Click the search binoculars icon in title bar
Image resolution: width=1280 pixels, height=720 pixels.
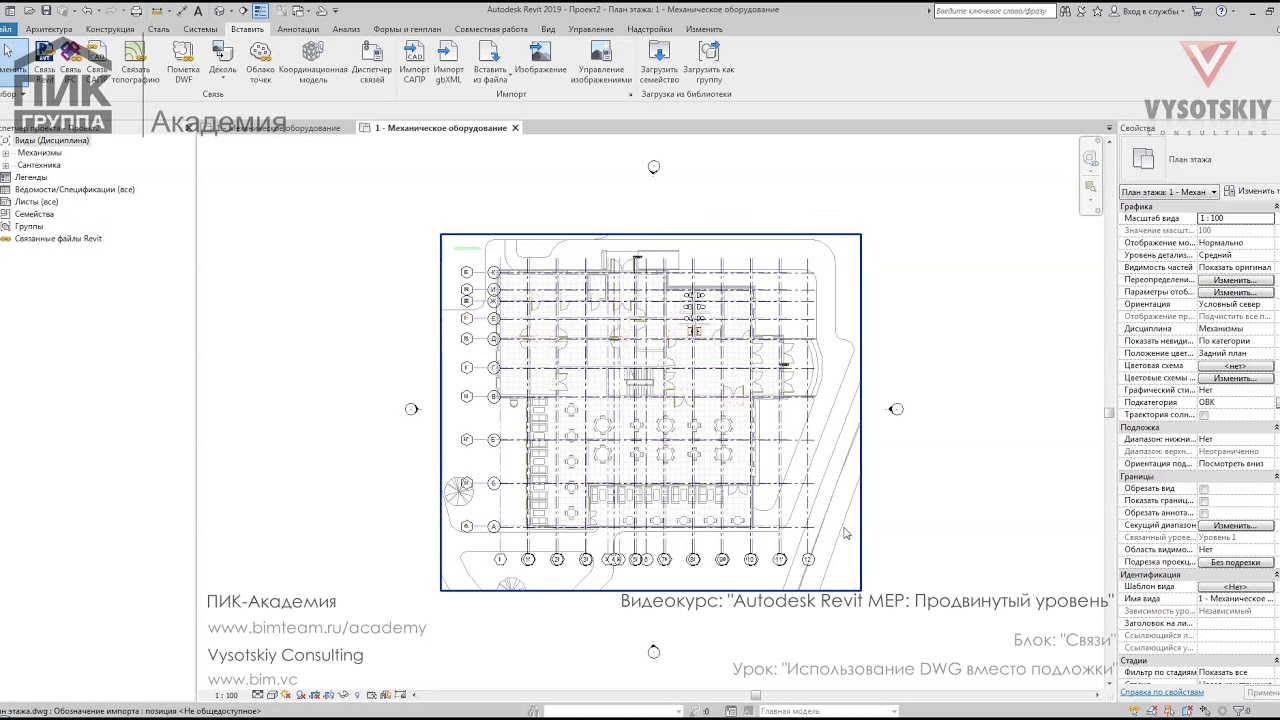tap(1065, 11)
